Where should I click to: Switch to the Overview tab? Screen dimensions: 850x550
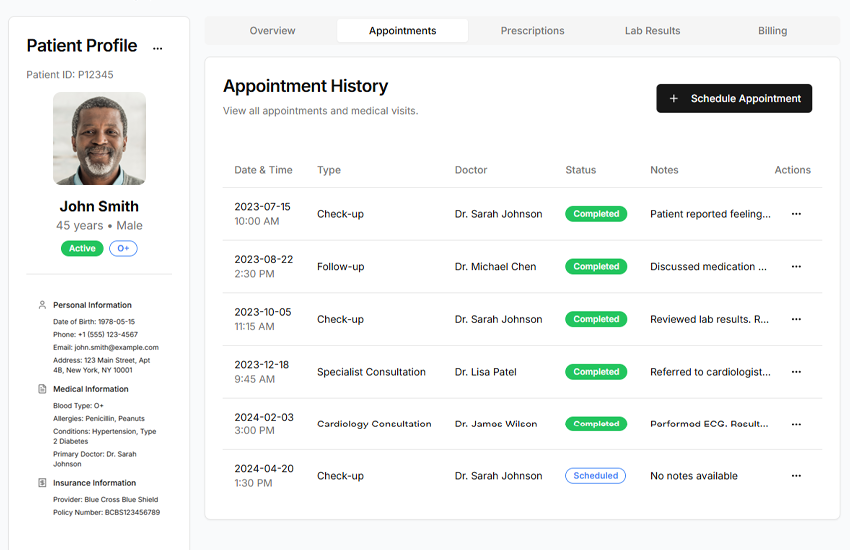(272, 31)
